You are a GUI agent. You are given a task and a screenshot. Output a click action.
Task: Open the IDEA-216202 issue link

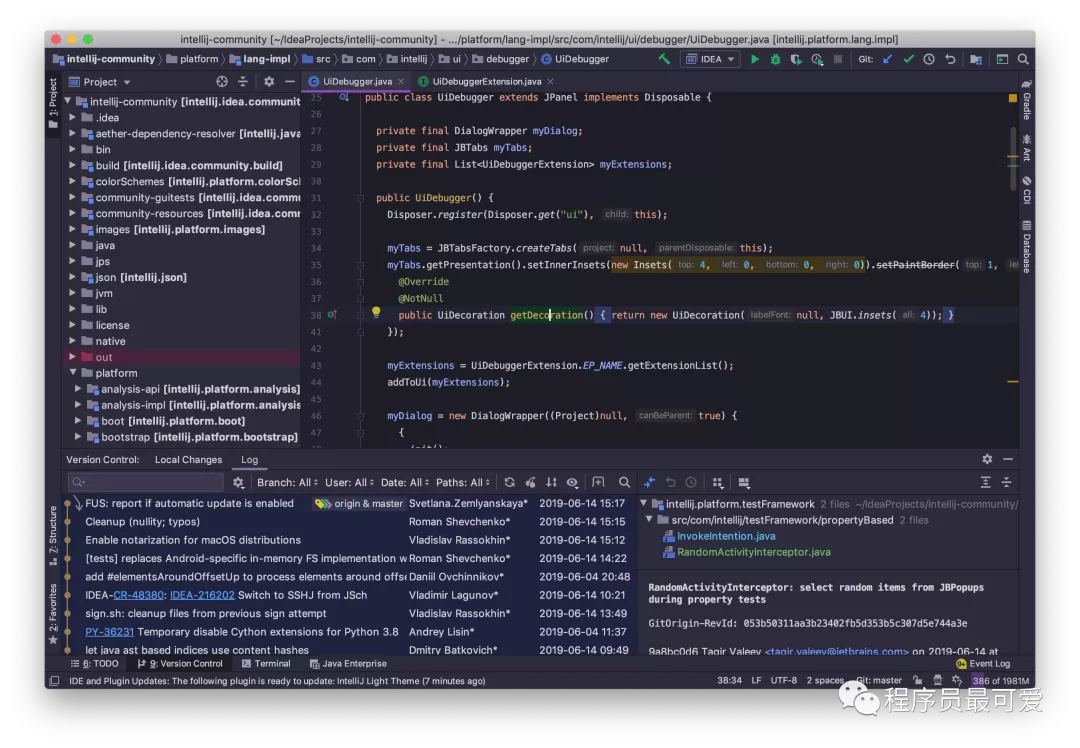[x=202, y=595]
